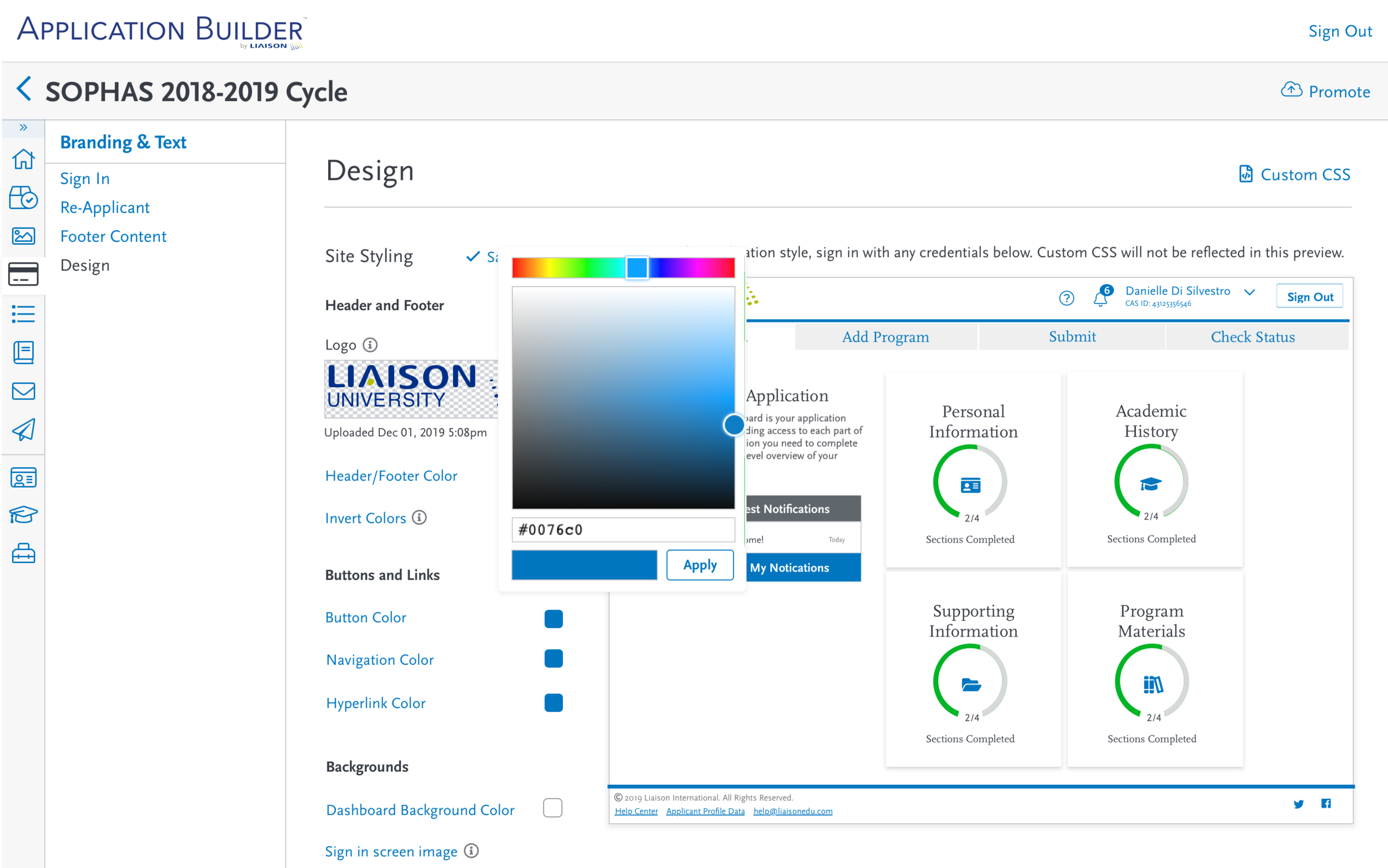This screenshot has height=868, width=1388.
Task: Click the toolbox icon in sidebar
Action: coord(23,553)
